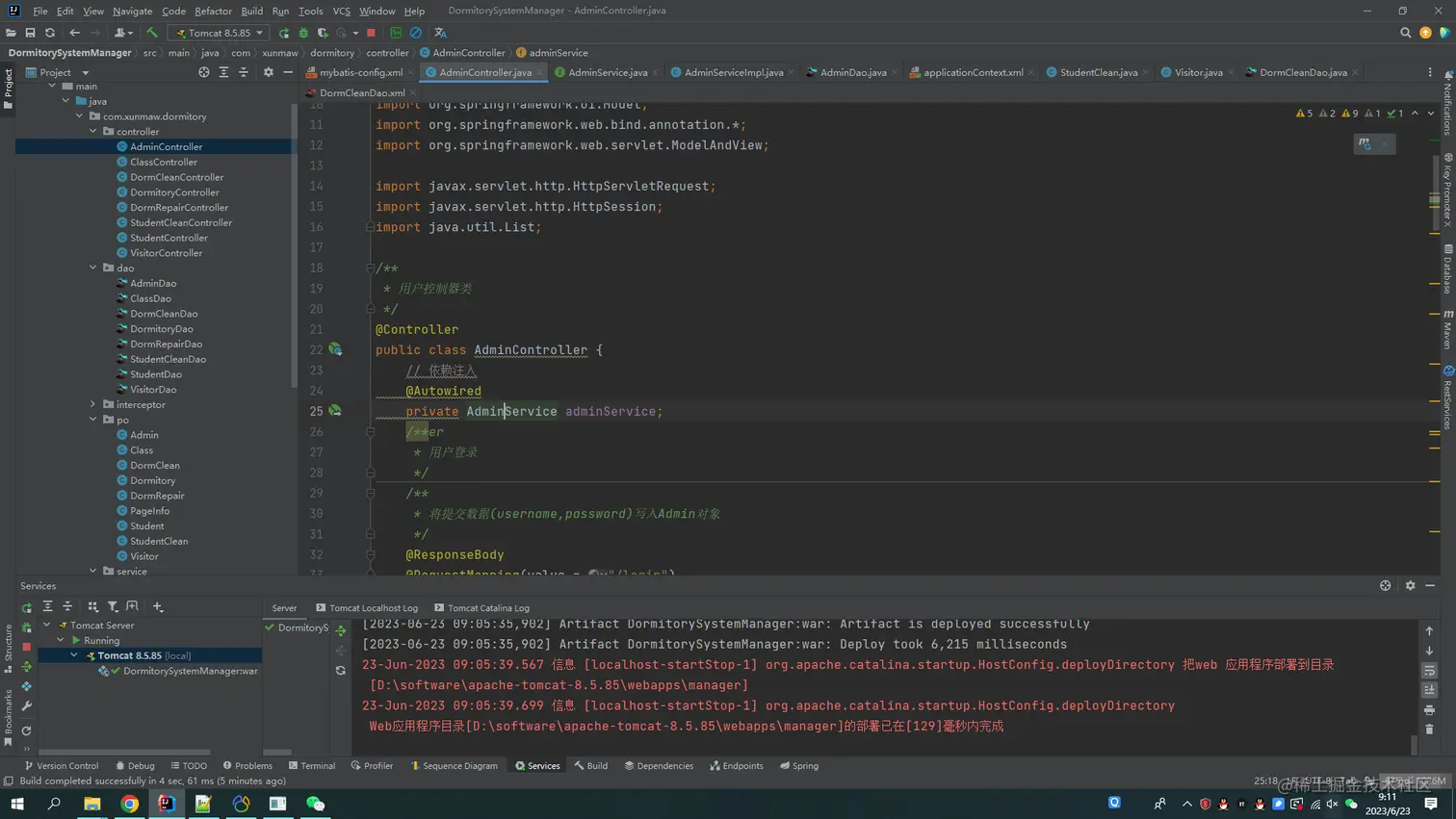The height and width of the screenshot is (819, 1456).
Task: Open the Refactor menu
Action: click(x=213, y=12)
